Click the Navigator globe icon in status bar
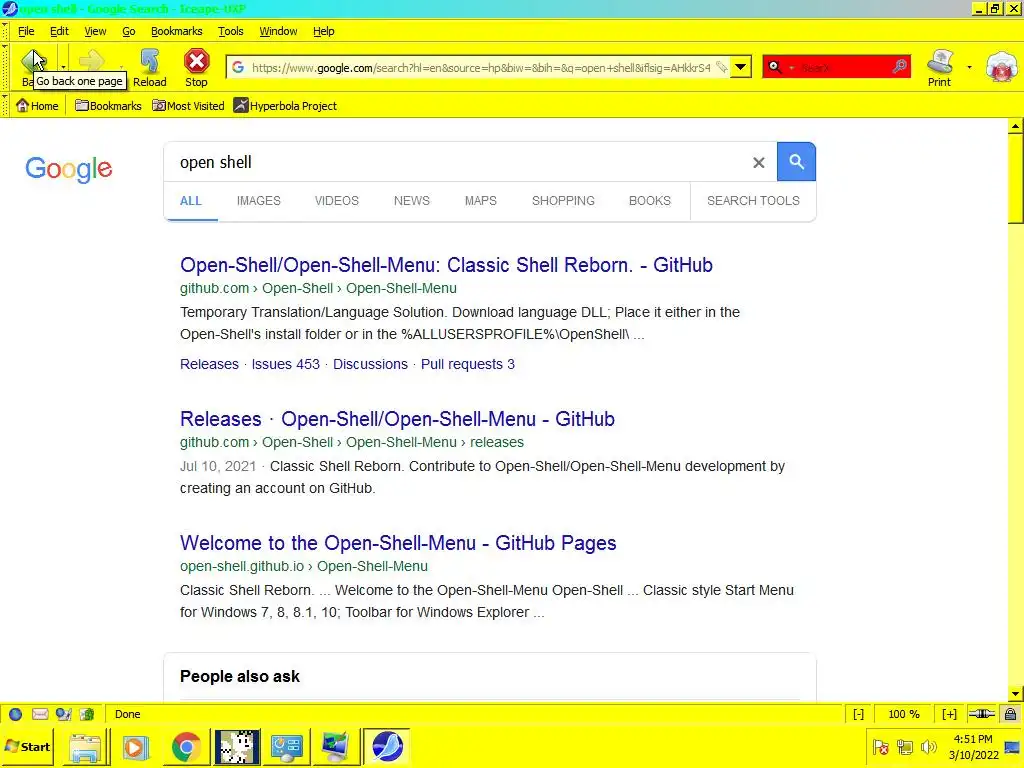 pos(16,714)
